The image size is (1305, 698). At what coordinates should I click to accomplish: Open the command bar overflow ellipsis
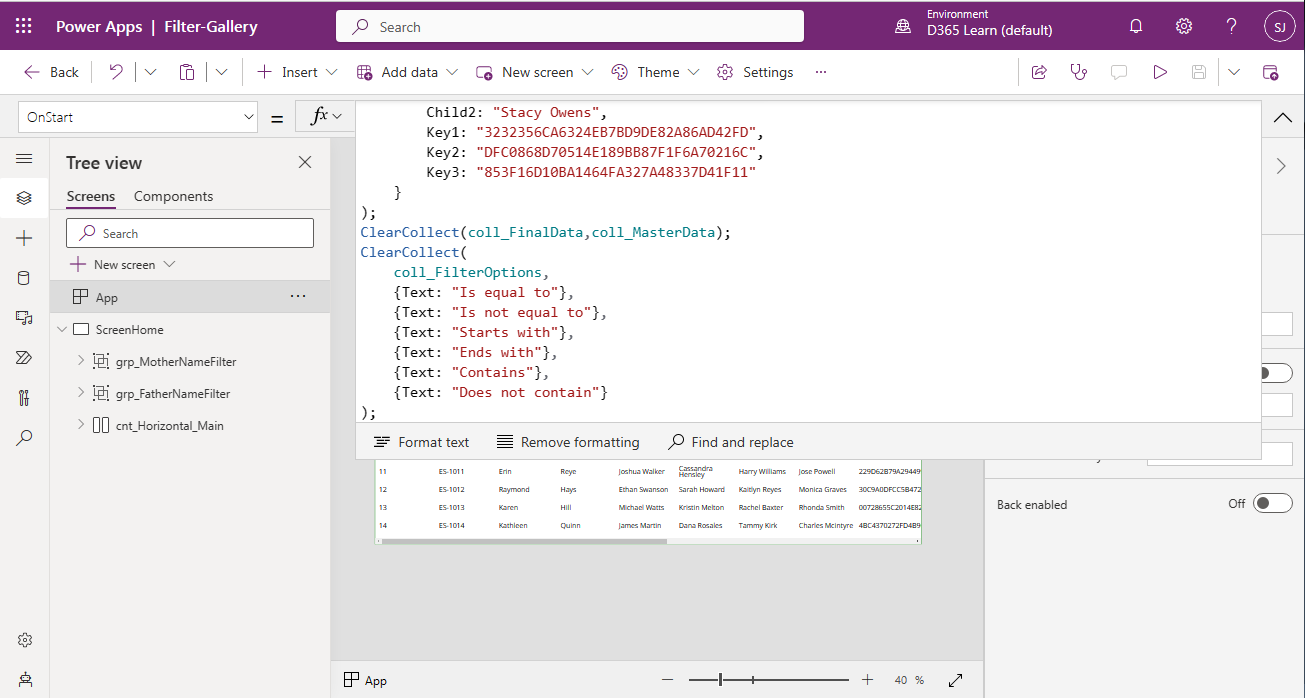821,72
